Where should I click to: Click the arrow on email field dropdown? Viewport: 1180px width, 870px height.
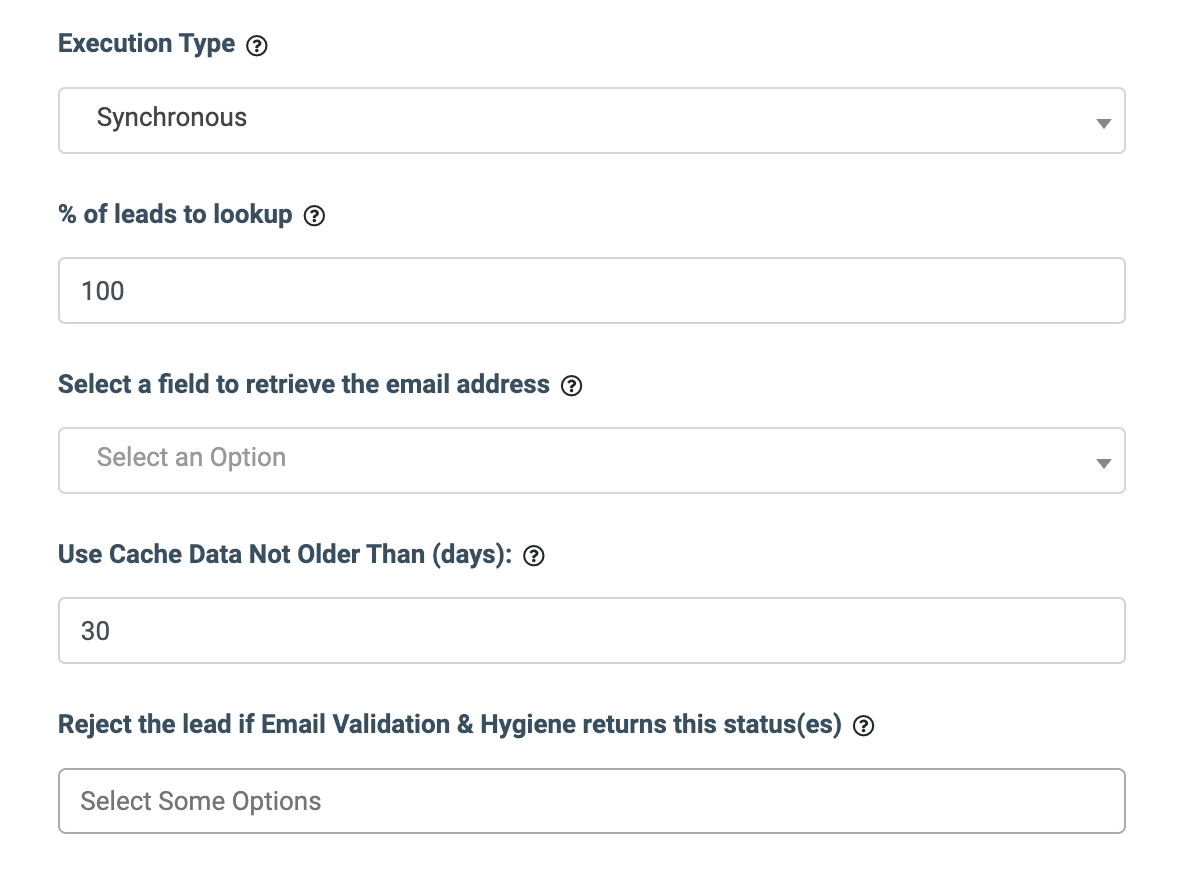tap(1103, 463)
